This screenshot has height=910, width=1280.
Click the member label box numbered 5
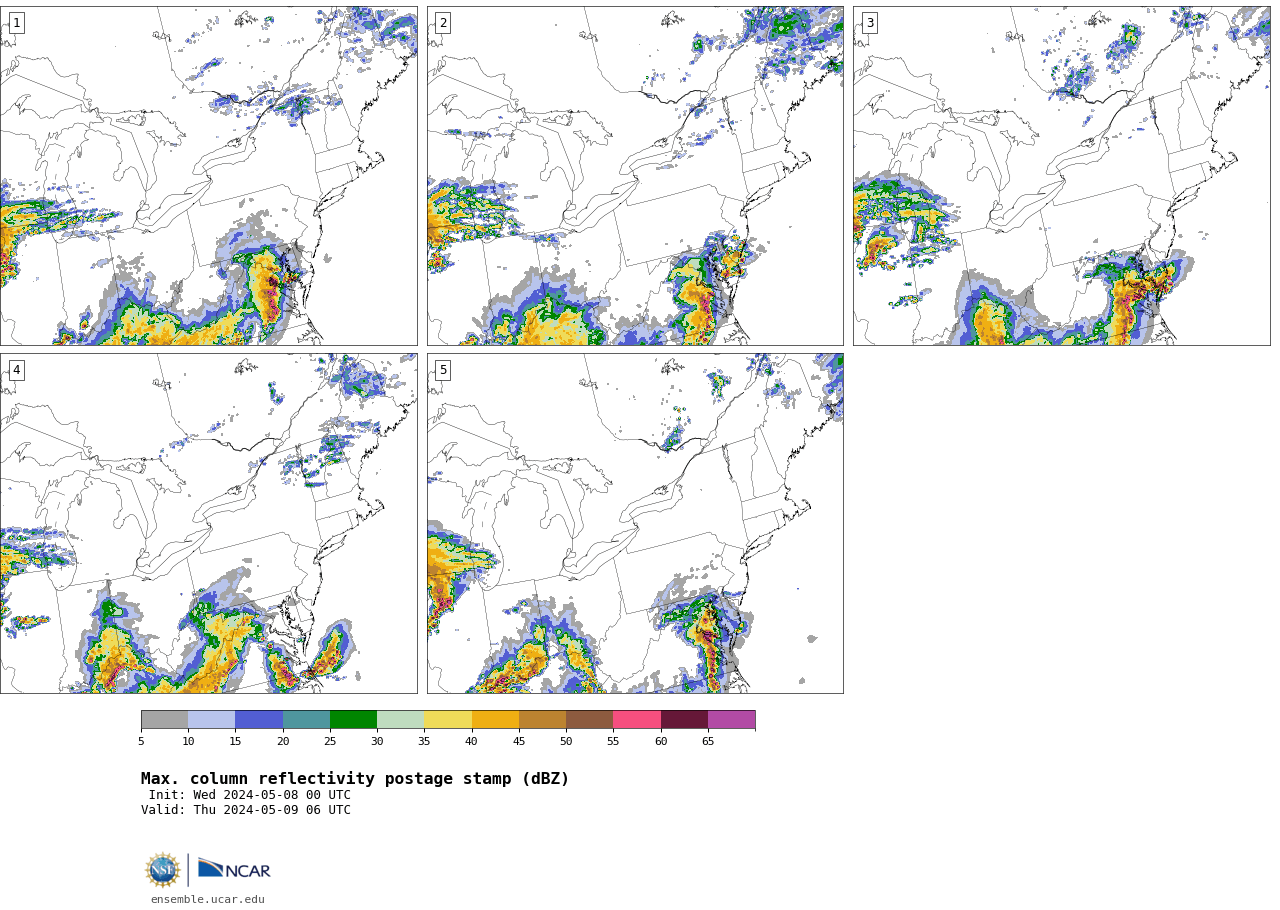click(443, 370)
